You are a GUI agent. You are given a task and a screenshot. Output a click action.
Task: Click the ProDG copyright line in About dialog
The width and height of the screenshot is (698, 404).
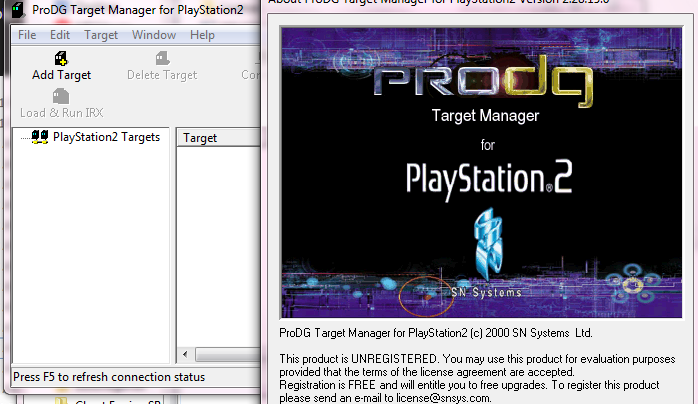[436, 333]
